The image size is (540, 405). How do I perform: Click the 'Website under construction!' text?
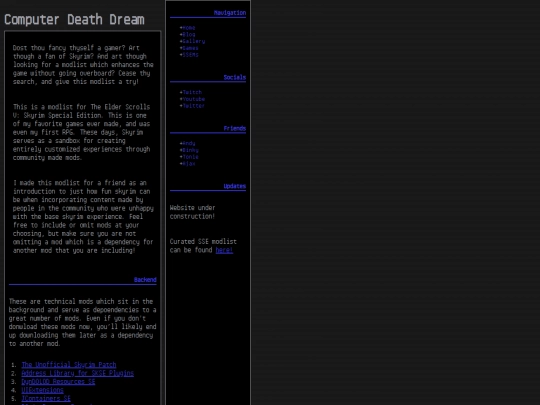[192, 212]
